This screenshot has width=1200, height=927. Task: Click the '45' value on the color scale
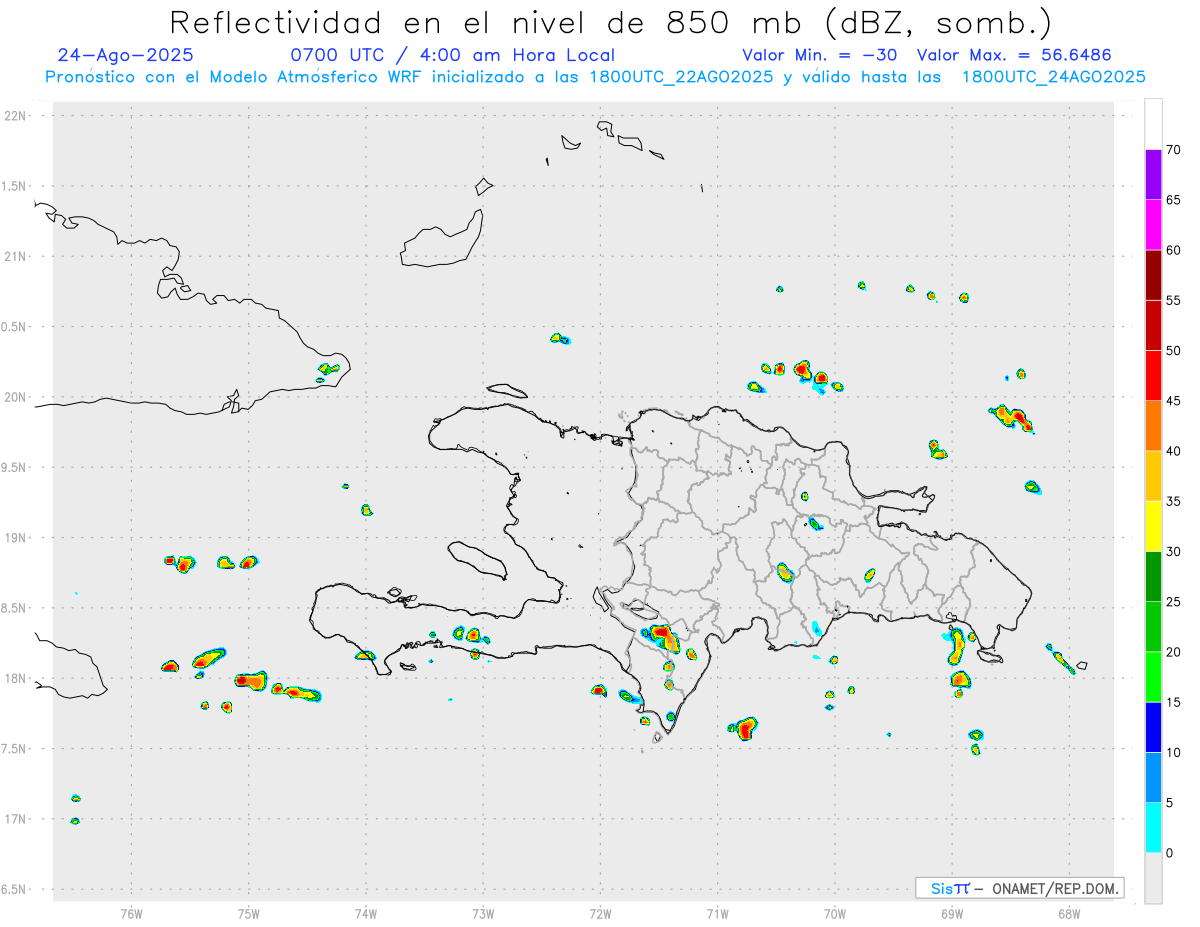tap(1173, 401)
